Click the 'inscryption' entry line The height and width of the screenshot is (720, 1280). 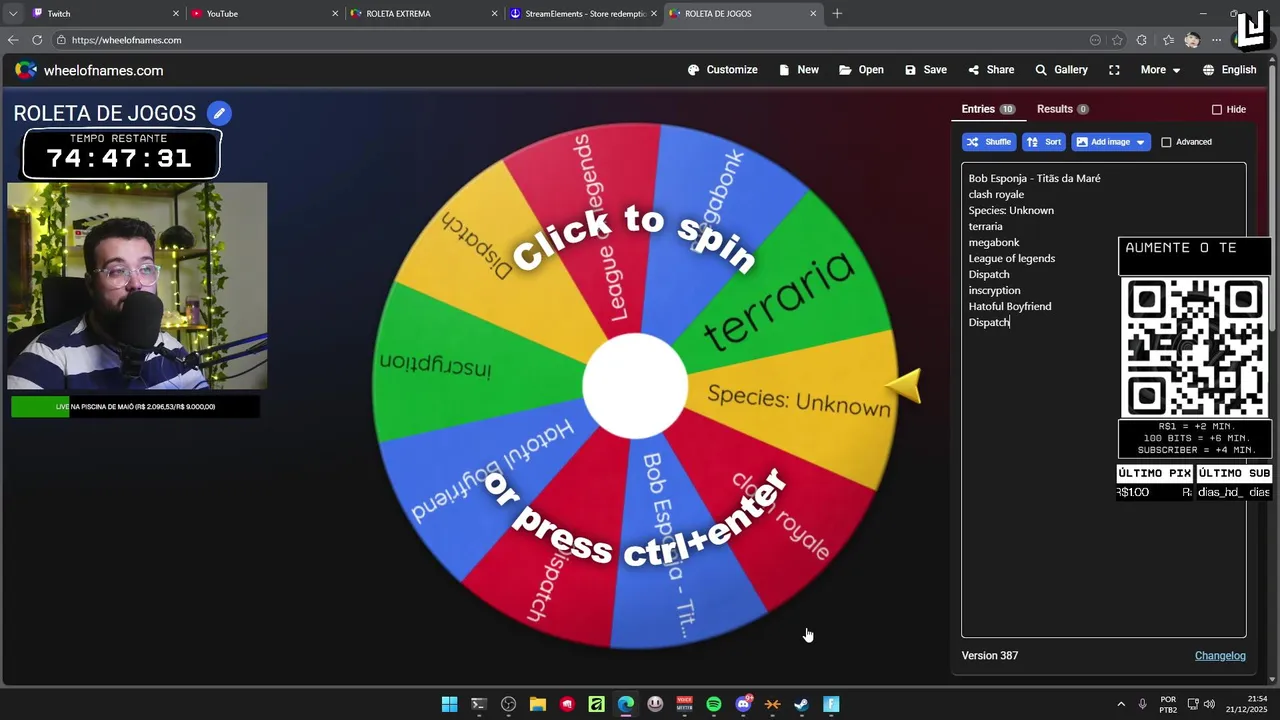point(994,290)
